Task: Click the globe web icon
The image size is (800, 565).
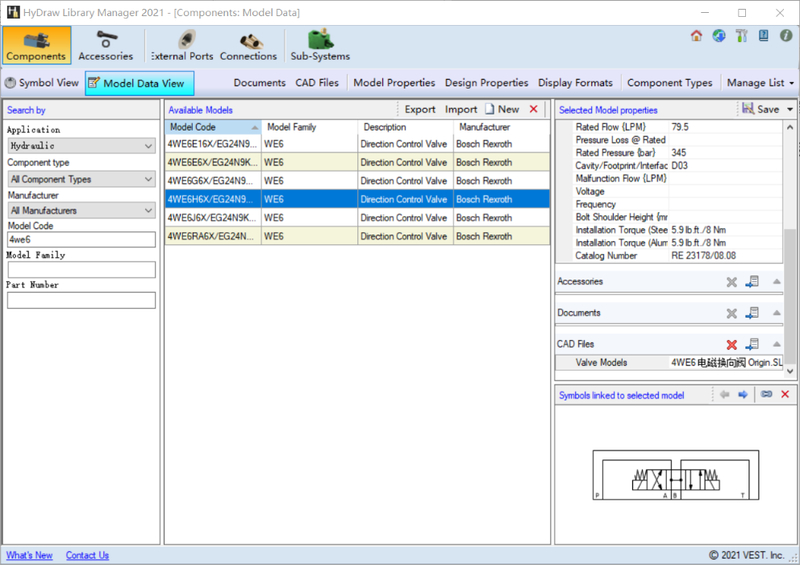Action: point(719,36)
